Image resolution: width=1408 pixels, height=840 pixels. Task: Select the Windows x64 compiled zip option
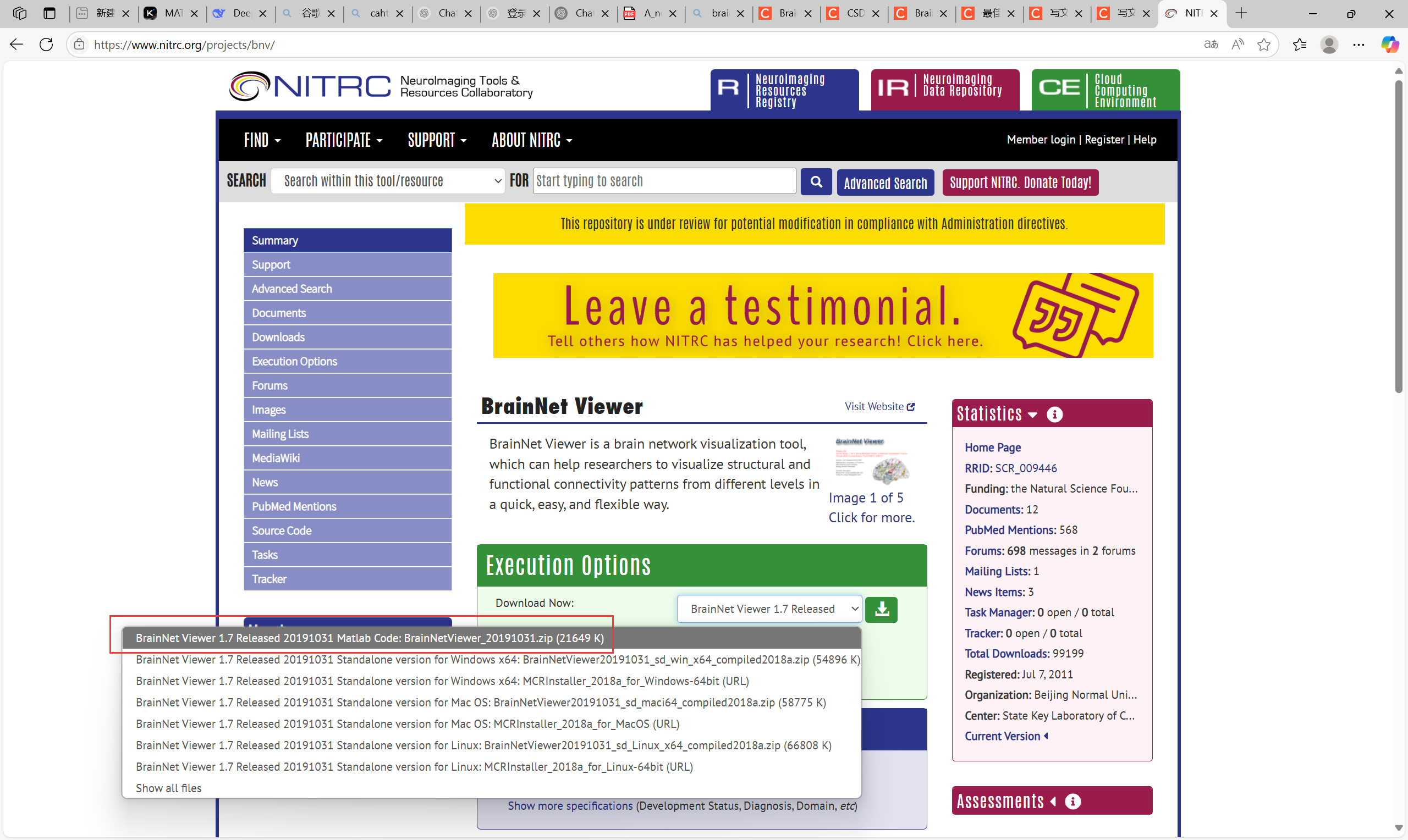click(497, 660)
